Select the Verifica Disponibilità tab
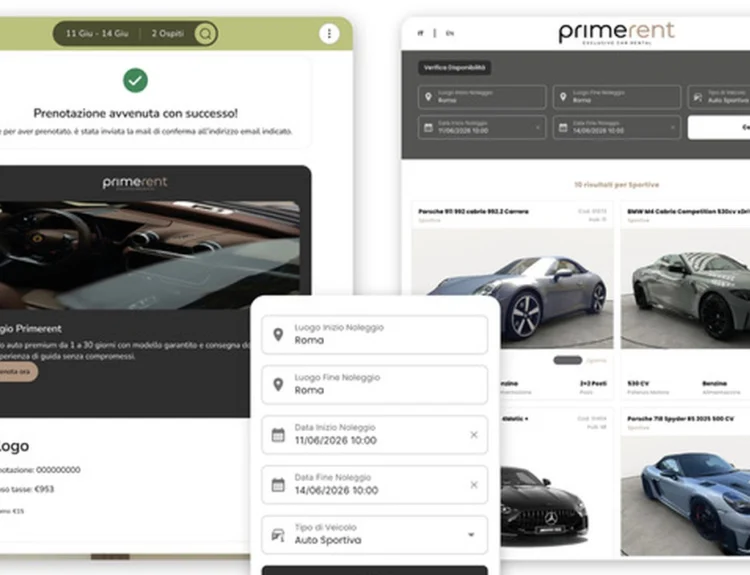The image size is (750, 575). (x=454, y=67)
